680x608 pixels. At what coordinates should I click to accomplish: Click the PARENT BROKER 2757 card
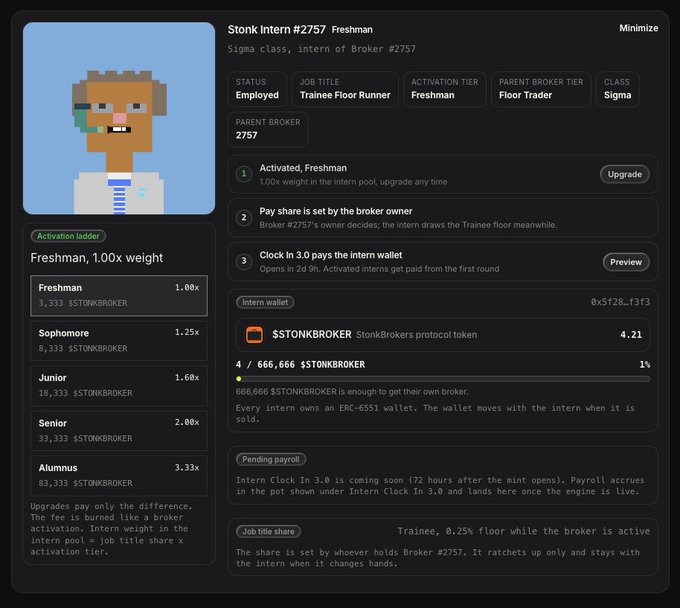coord(268,129)
